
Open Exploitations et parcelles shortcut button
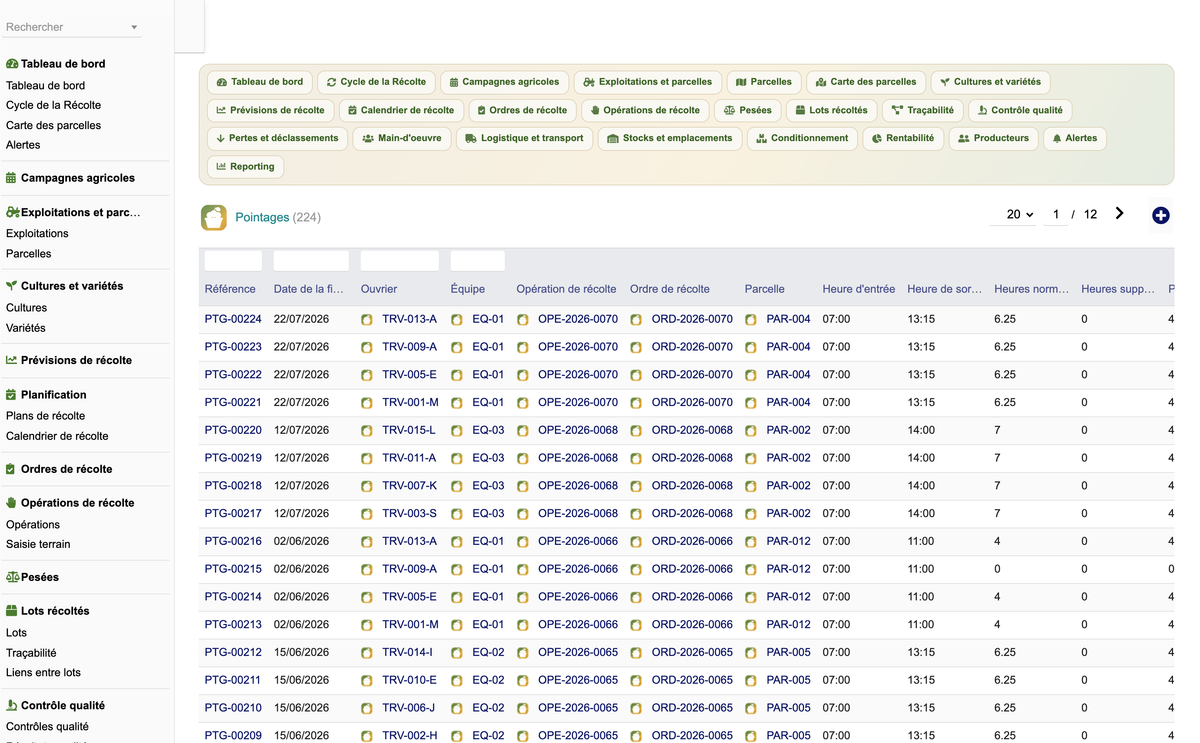click(x=647, y=82)
